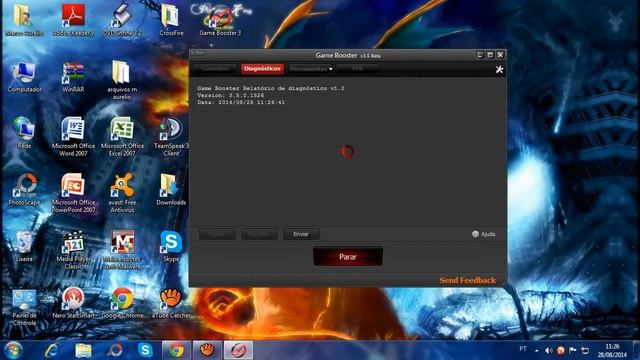Viewport: 640px width, 360px height.
Task: Launch WinRAR from the desktop
Action: (x=73, y=78)
